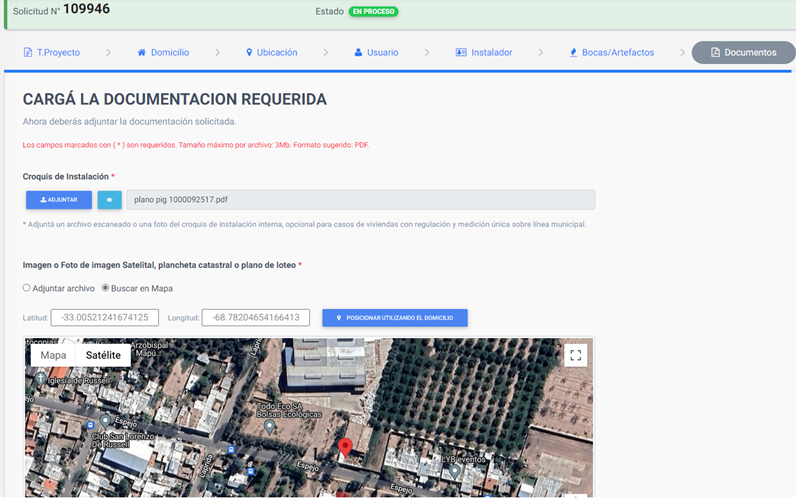
Task: Open the Bocas/Artefactos step
Action: pos(611,52)
